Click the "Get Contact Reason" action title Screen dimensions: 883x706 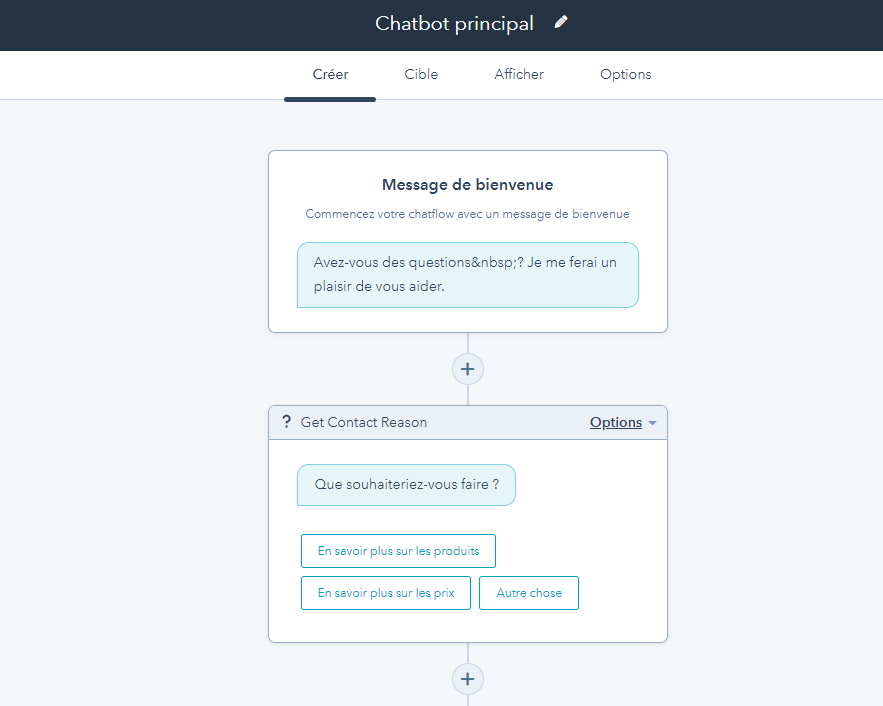click(x=364, y=422)
